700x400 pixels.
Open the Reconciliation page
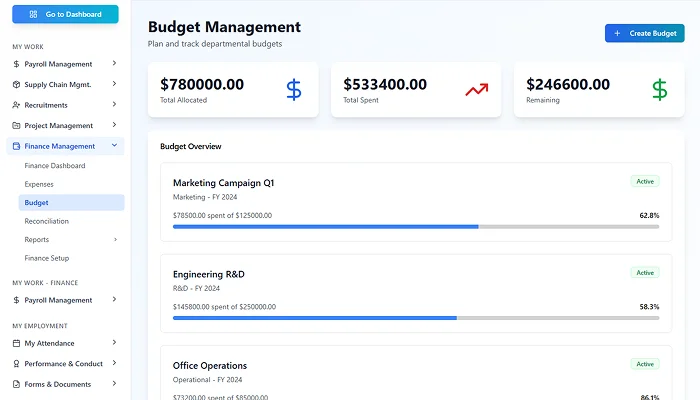[x=47, y=221]
